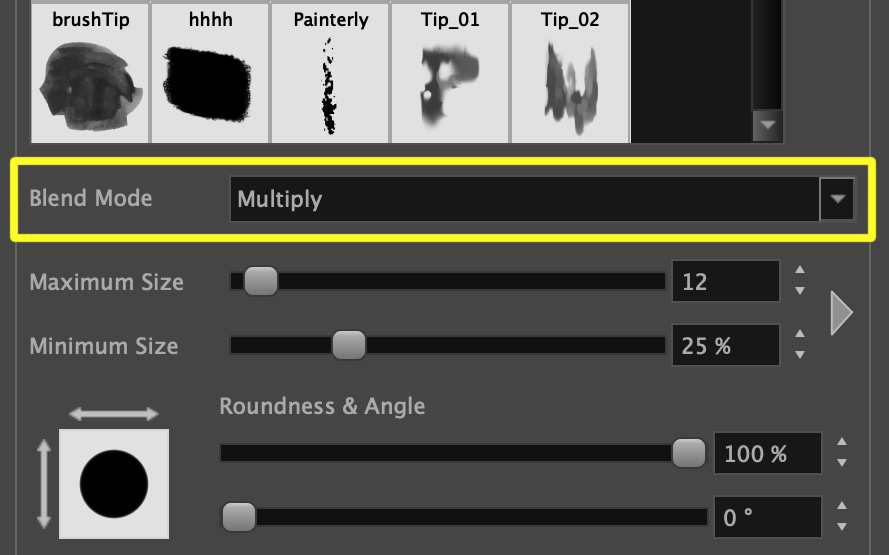Decrease Maximum Size with down arrow
The image size is (889, 555).
click(799, 291)
